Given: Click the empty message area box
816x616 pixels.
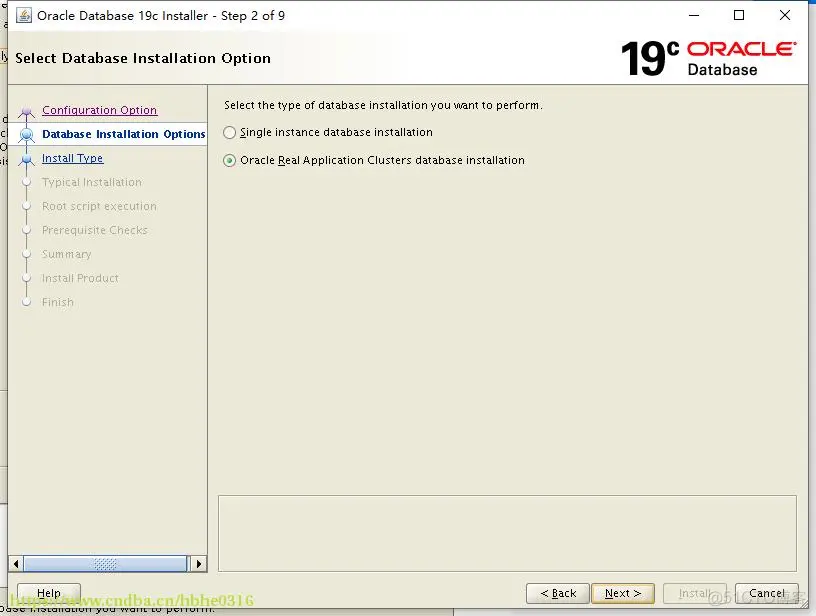Looking at the screenshot, I should pos(507,533).
